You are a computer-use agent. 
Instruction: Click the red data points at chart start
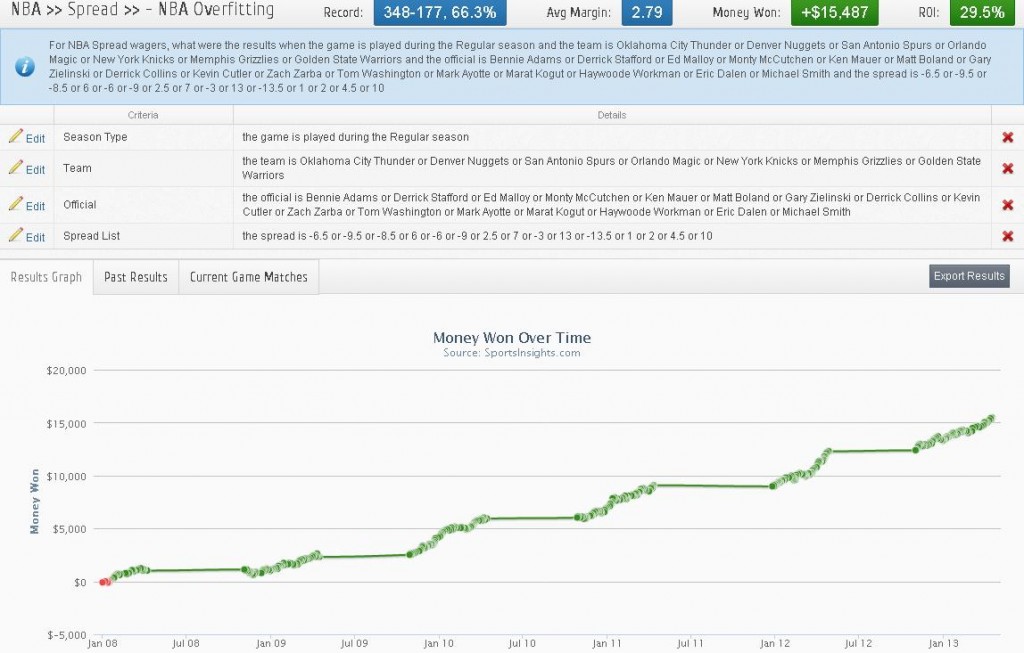pos(104,582)
